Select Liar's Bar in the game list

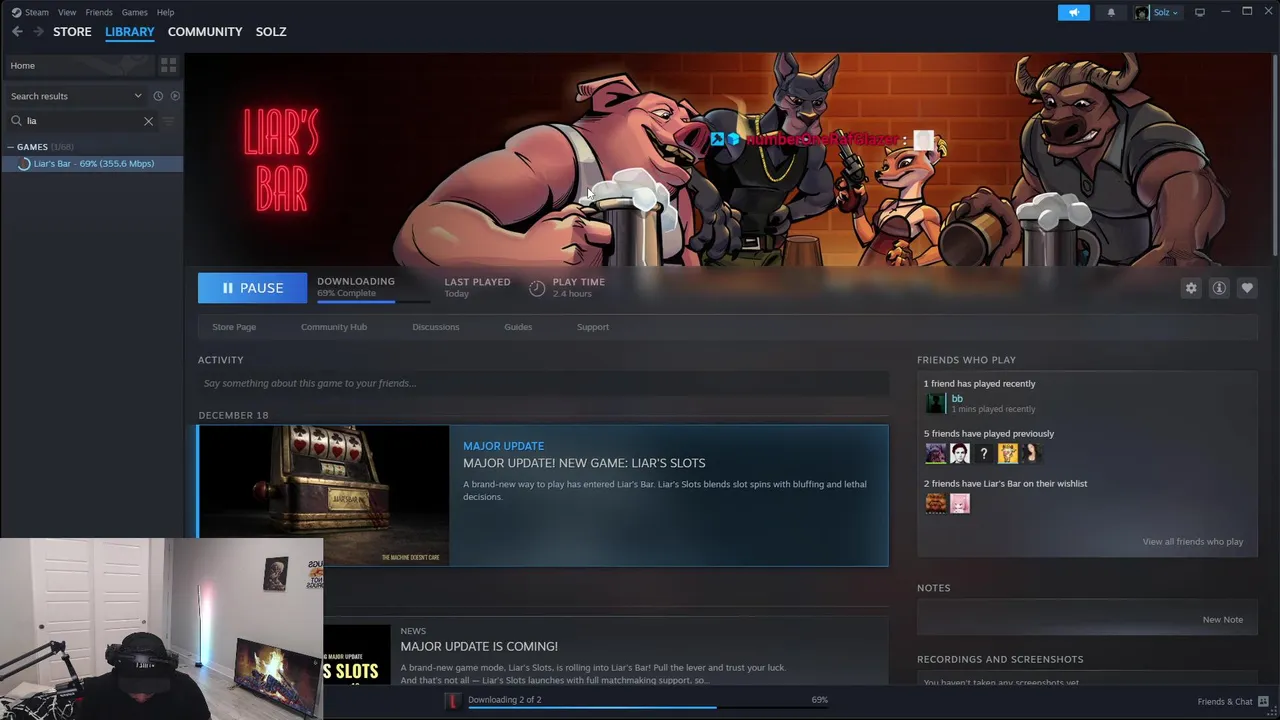coord(92,164)
